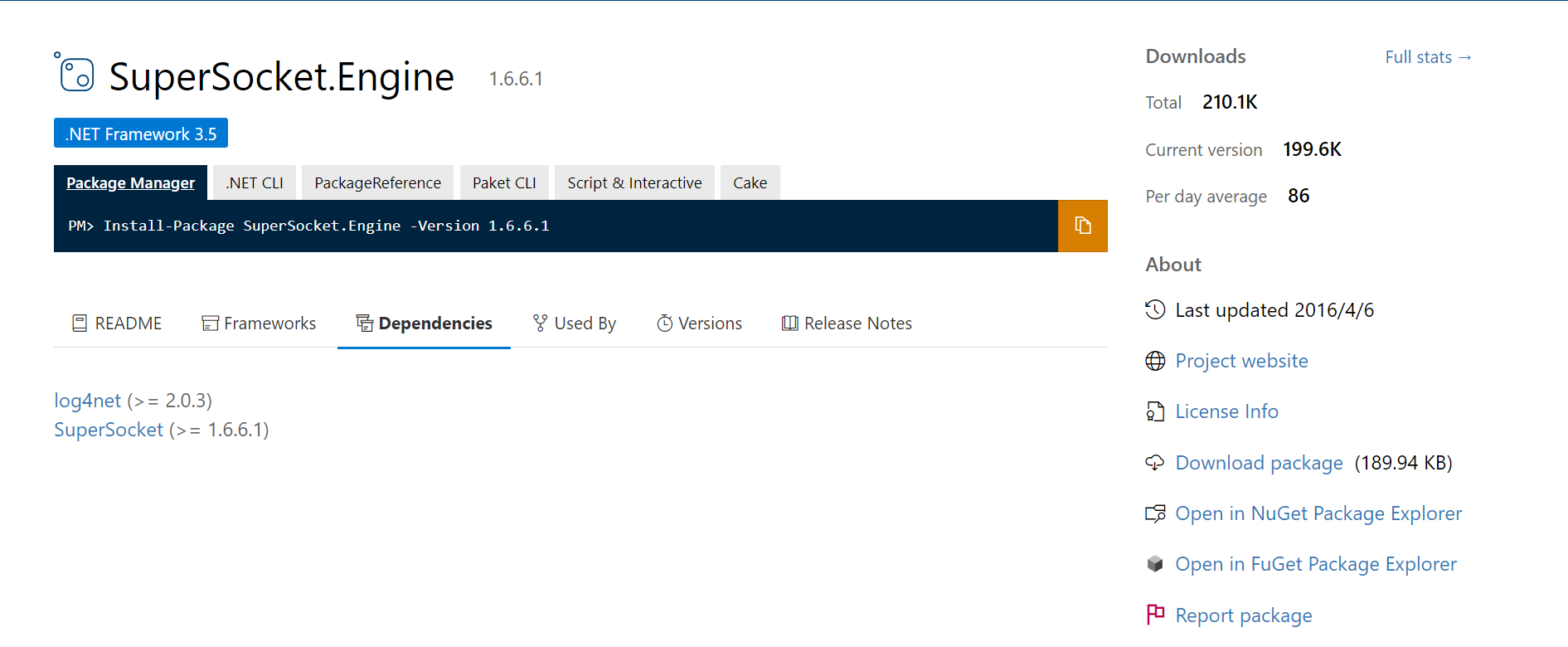Click the Download package link
Viewport: 1568px width, 647px height.
point(1259,463)
